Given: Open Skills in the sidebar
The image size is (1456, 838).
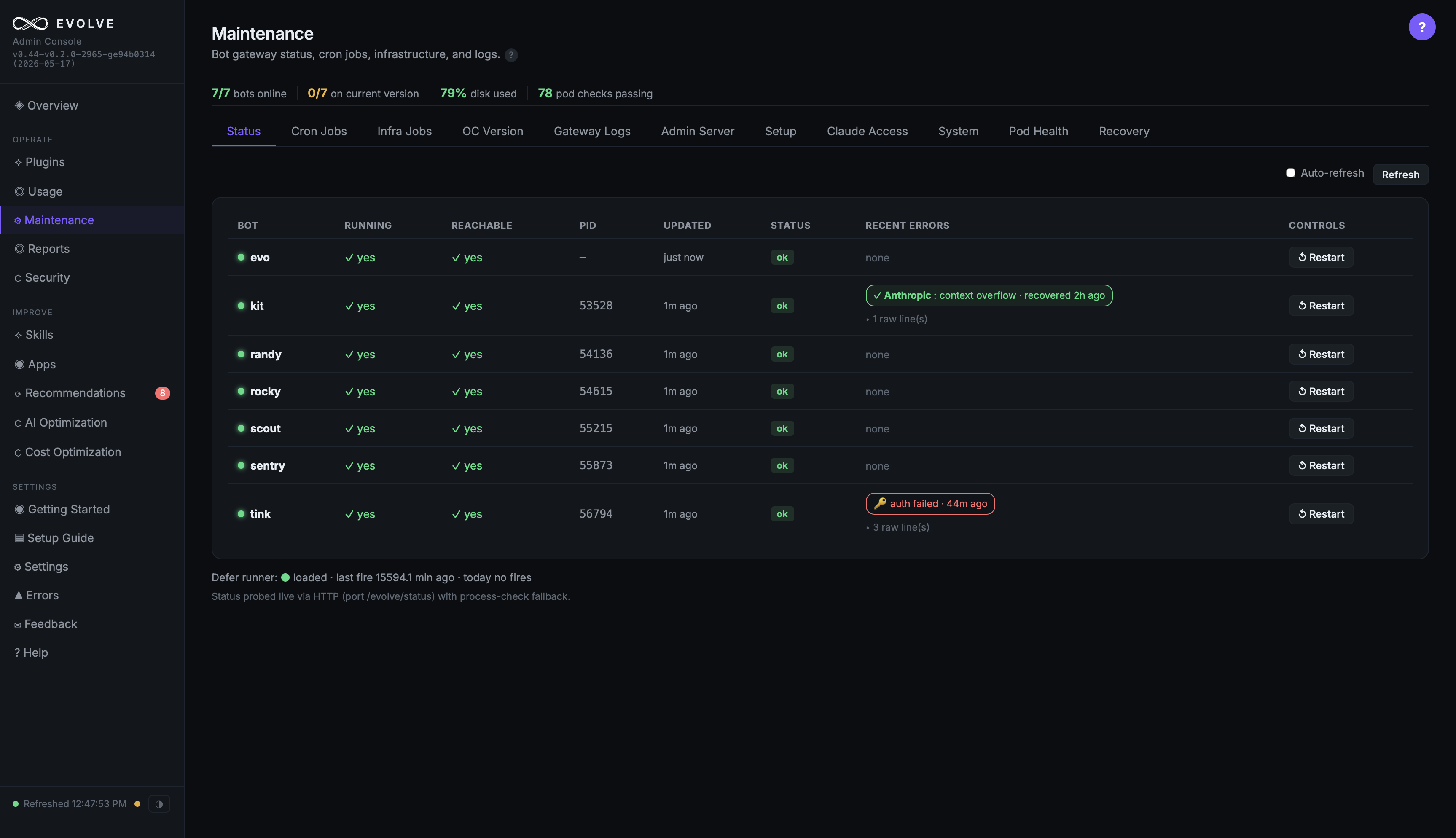Looking at the screenshot, I should (x=92, y=335).
